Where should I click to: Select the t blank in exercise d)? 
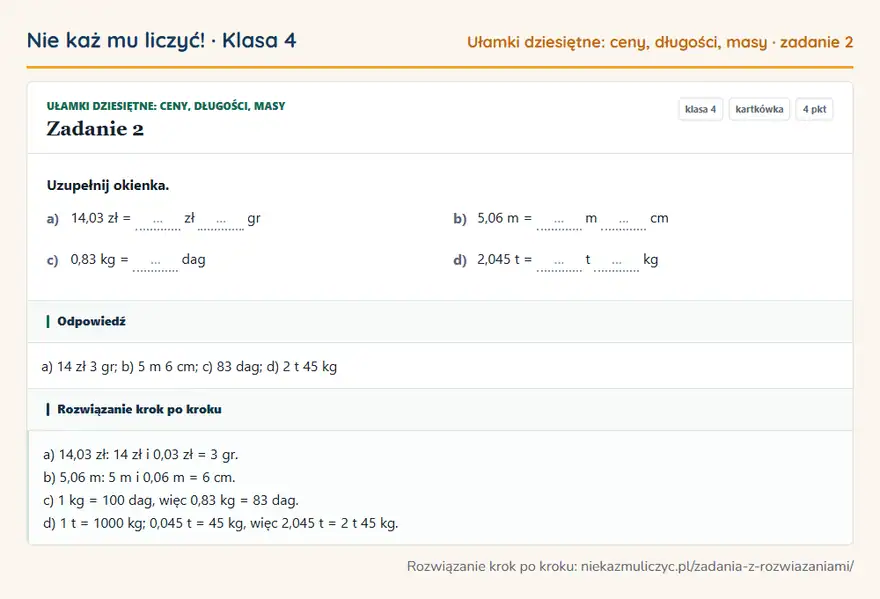[x=559, y=262]
